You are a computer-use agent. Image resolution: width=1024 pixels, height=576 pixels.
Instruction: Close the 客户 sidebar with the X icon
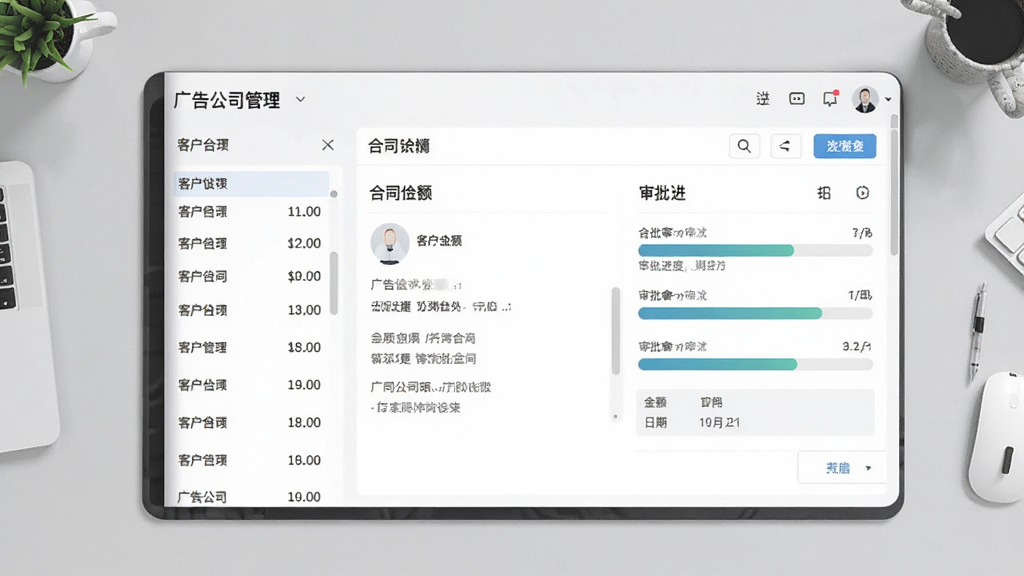tap(328, 145)
